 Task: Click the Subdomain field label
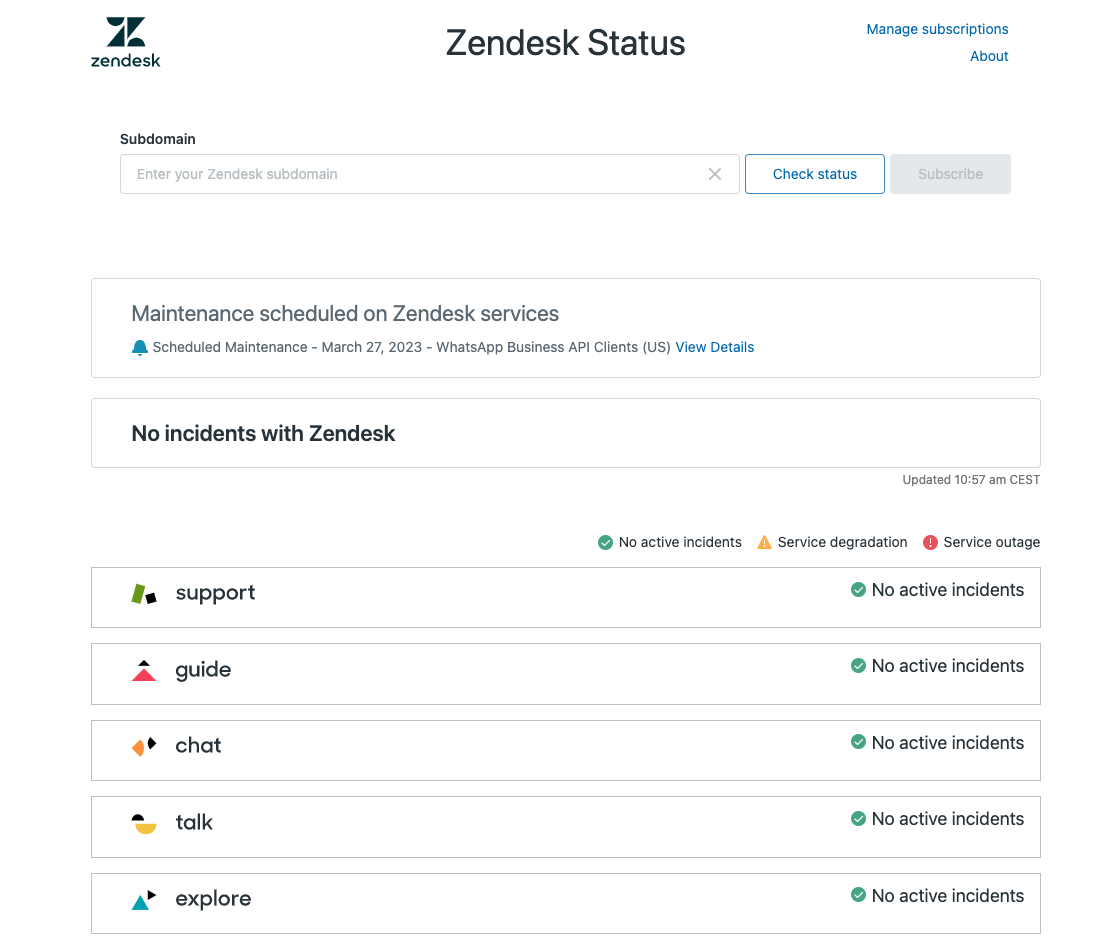(x=158, y=139)
